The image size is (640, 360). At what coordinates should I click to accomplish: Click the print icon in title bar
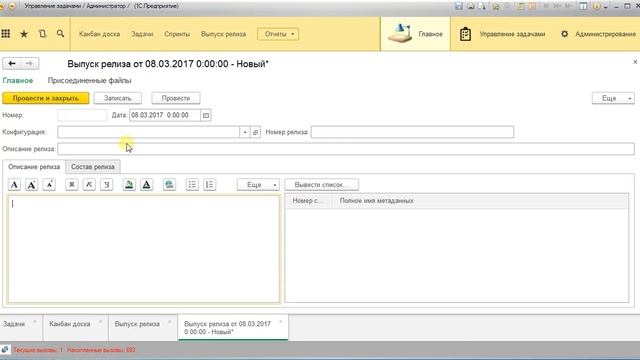tap(471, 6)
